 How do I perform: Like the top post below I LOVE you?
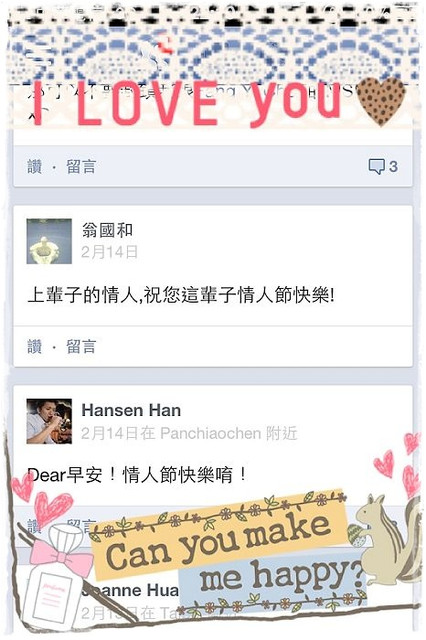click(x=35, y=167)
